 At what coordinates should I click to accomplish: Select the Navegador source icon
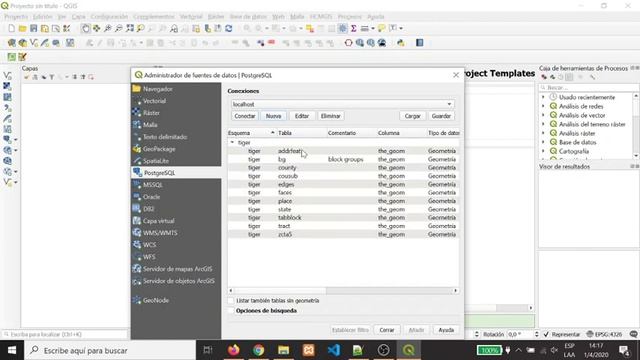(137, 89)
